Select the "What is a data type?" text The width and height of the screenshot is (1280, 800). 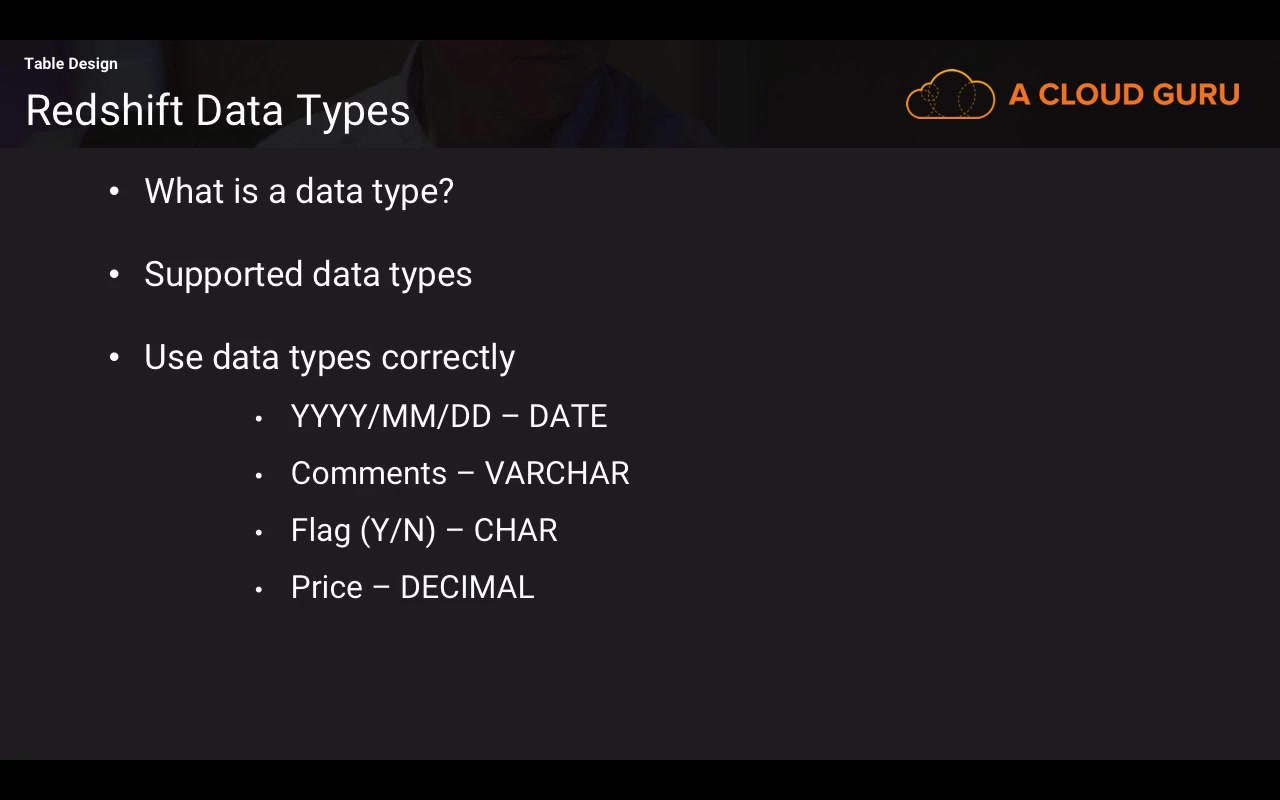point(299,191)
